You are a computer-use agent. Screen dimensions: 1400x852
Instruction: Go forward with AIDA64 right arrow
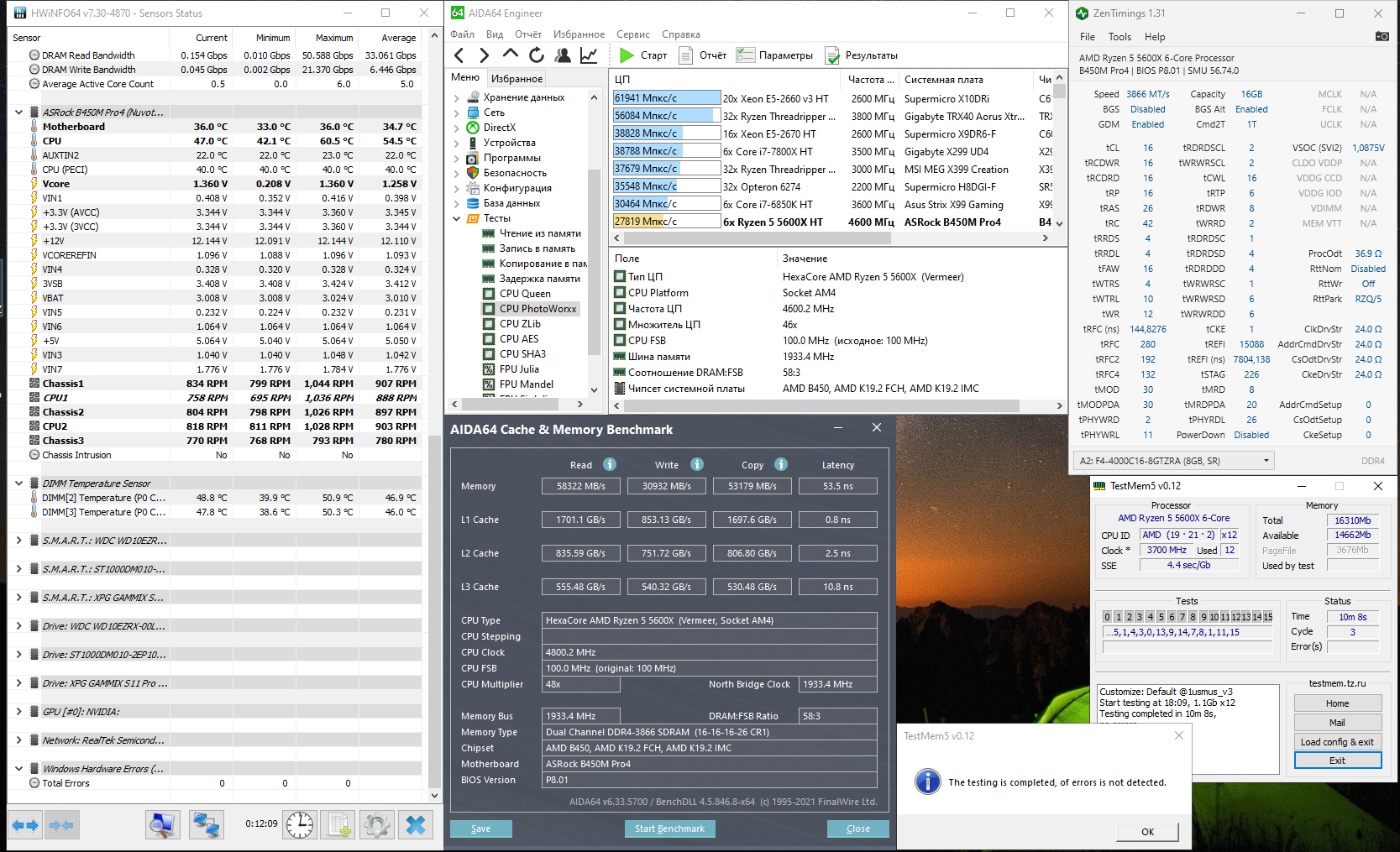[x=484, y=55]
